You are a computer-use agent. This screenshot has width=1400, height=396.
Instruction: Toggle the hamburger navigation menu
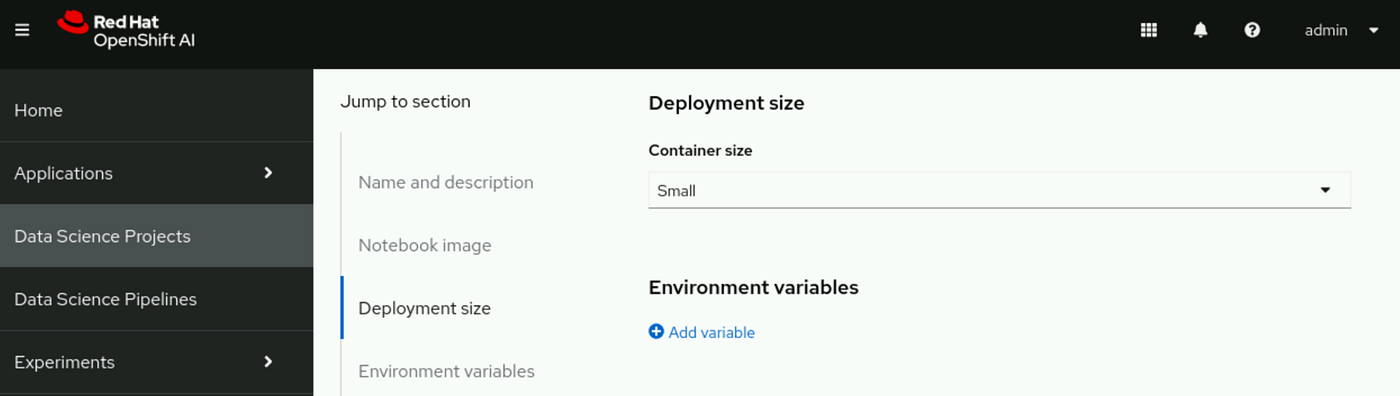tap(22, 30)
